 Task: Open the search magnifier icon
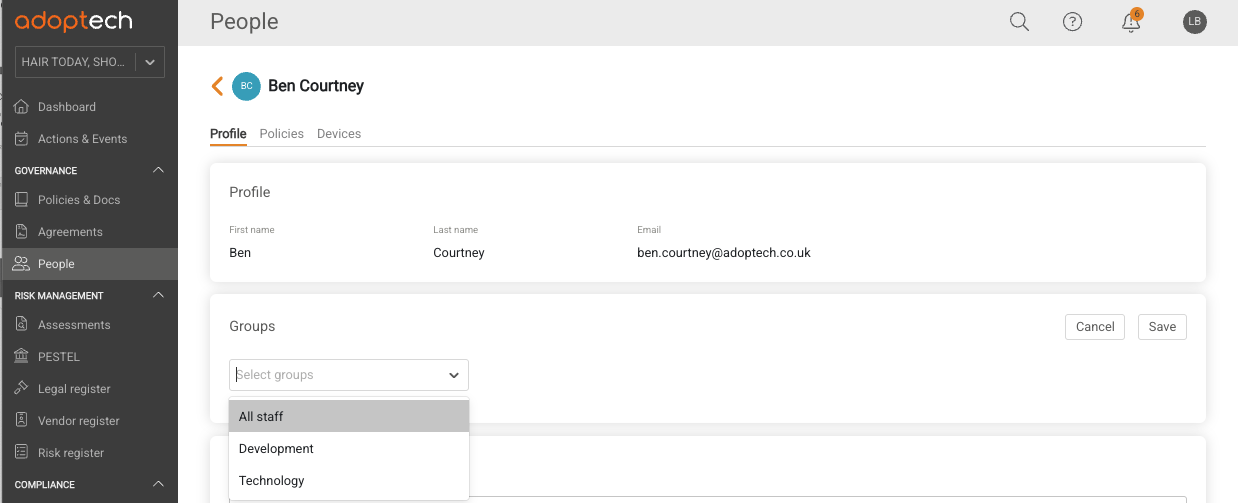tap(1019, 22)
